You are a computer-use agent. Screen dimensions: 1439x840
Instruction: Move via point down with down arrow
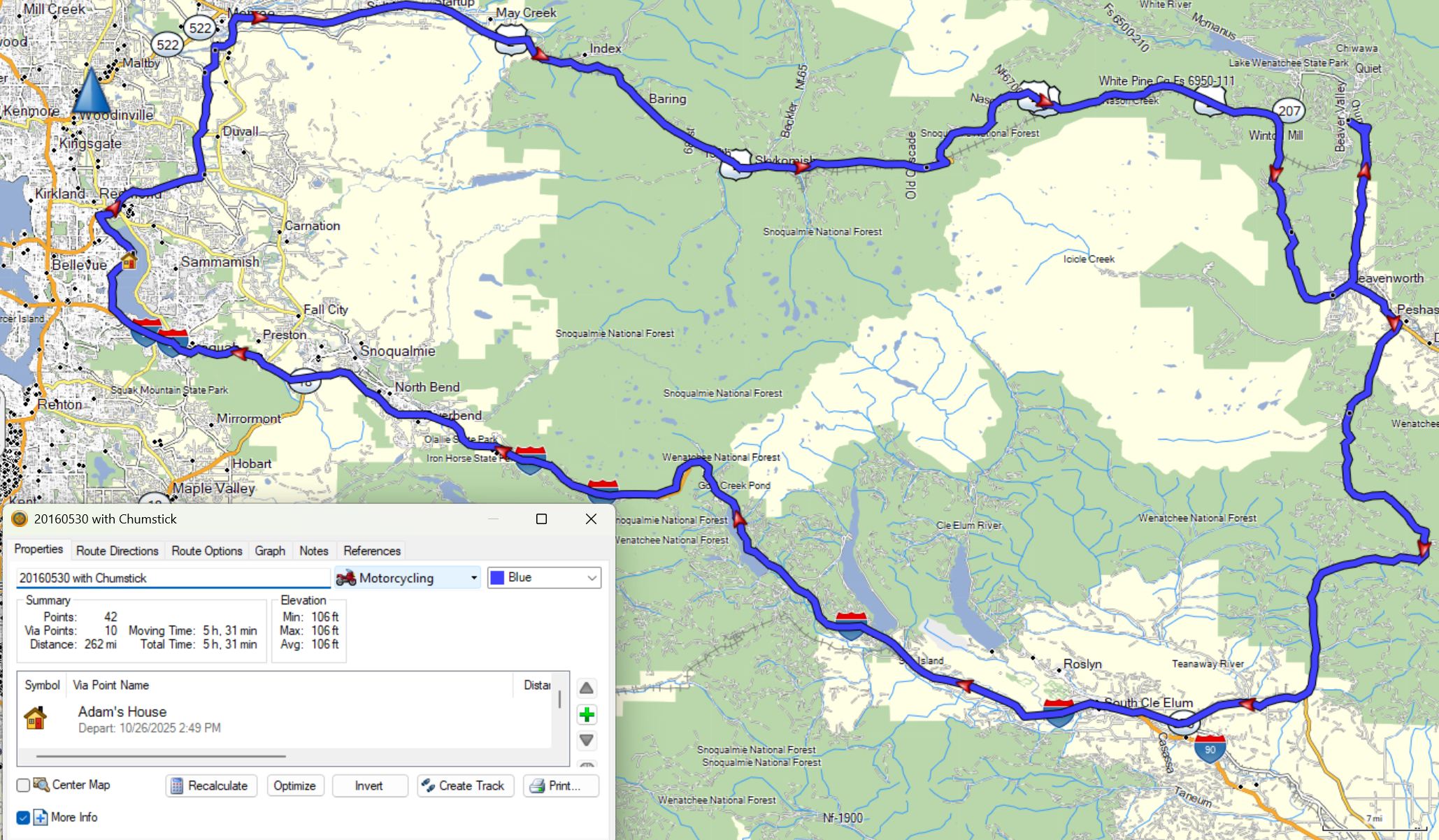(x=587, y=740)
